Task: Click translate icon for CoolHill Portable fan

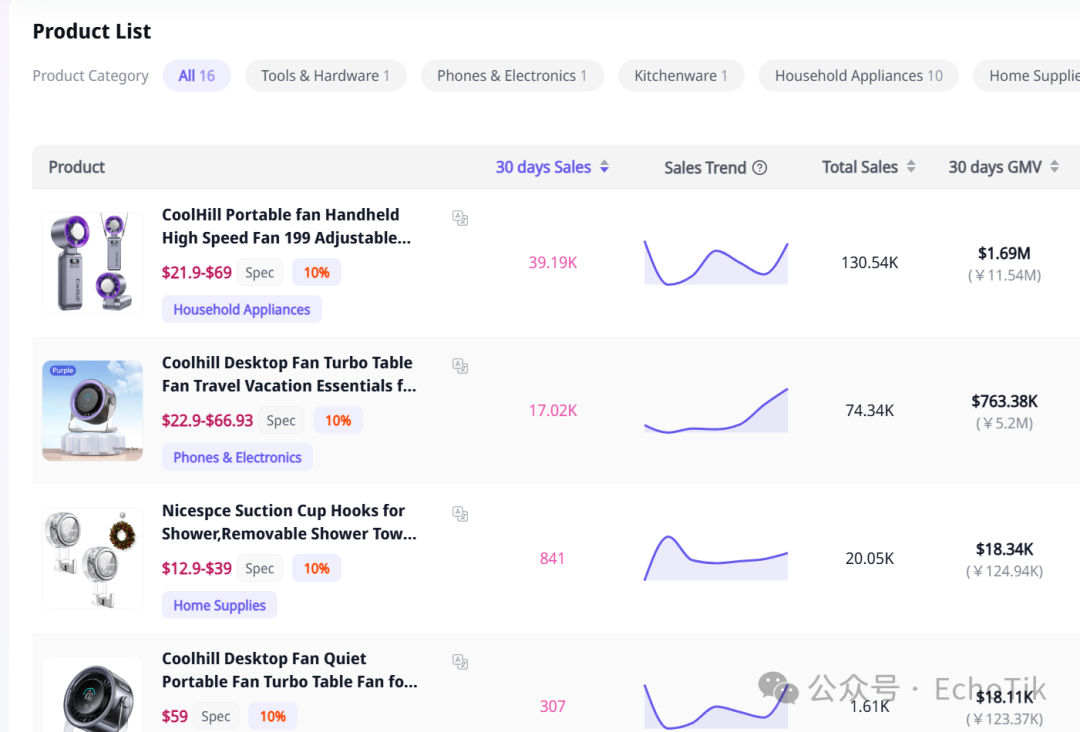Action: (x=460, y=218)
